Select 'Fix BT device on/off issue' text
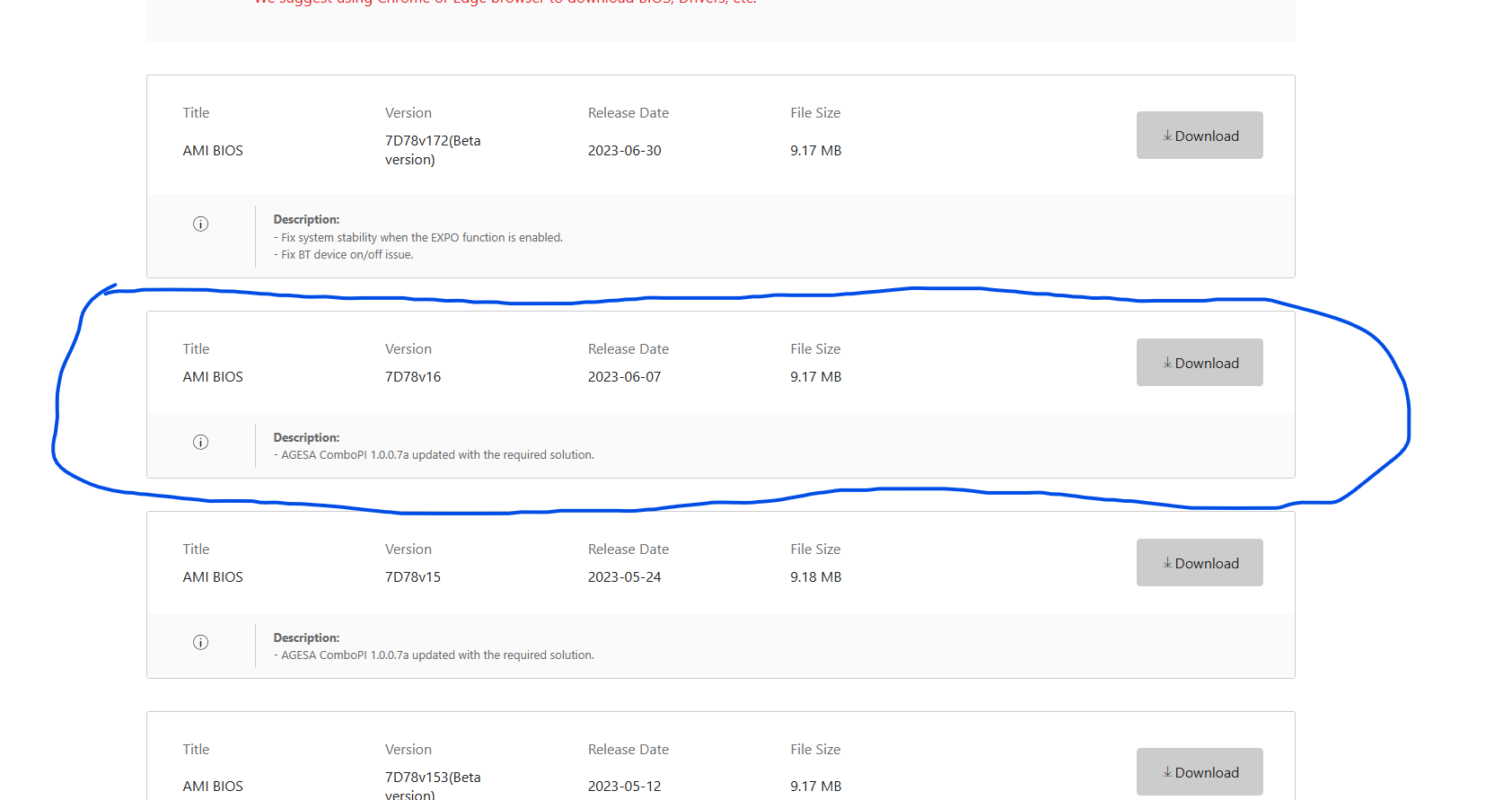1512x800 pixels. pos(344,255)
